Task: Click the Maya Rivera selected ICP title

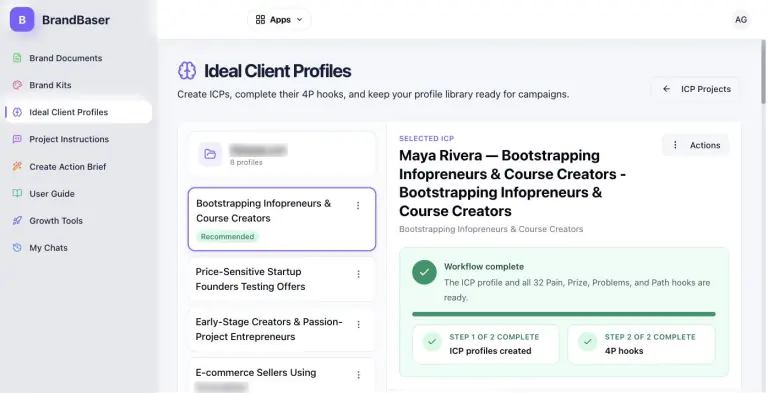Action: tap(512, 183)
